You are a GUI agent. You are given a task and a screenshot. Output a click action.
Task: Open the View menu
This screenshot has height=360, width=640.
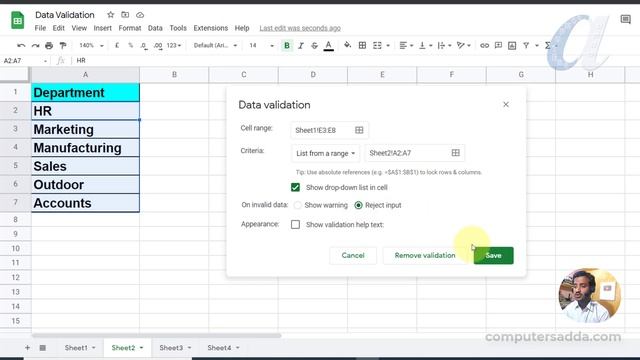(79, 28)
